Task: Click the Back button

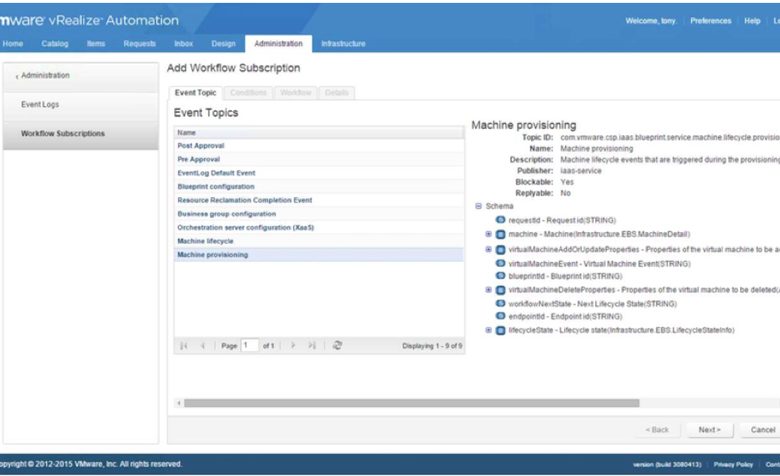Action: 657,430
